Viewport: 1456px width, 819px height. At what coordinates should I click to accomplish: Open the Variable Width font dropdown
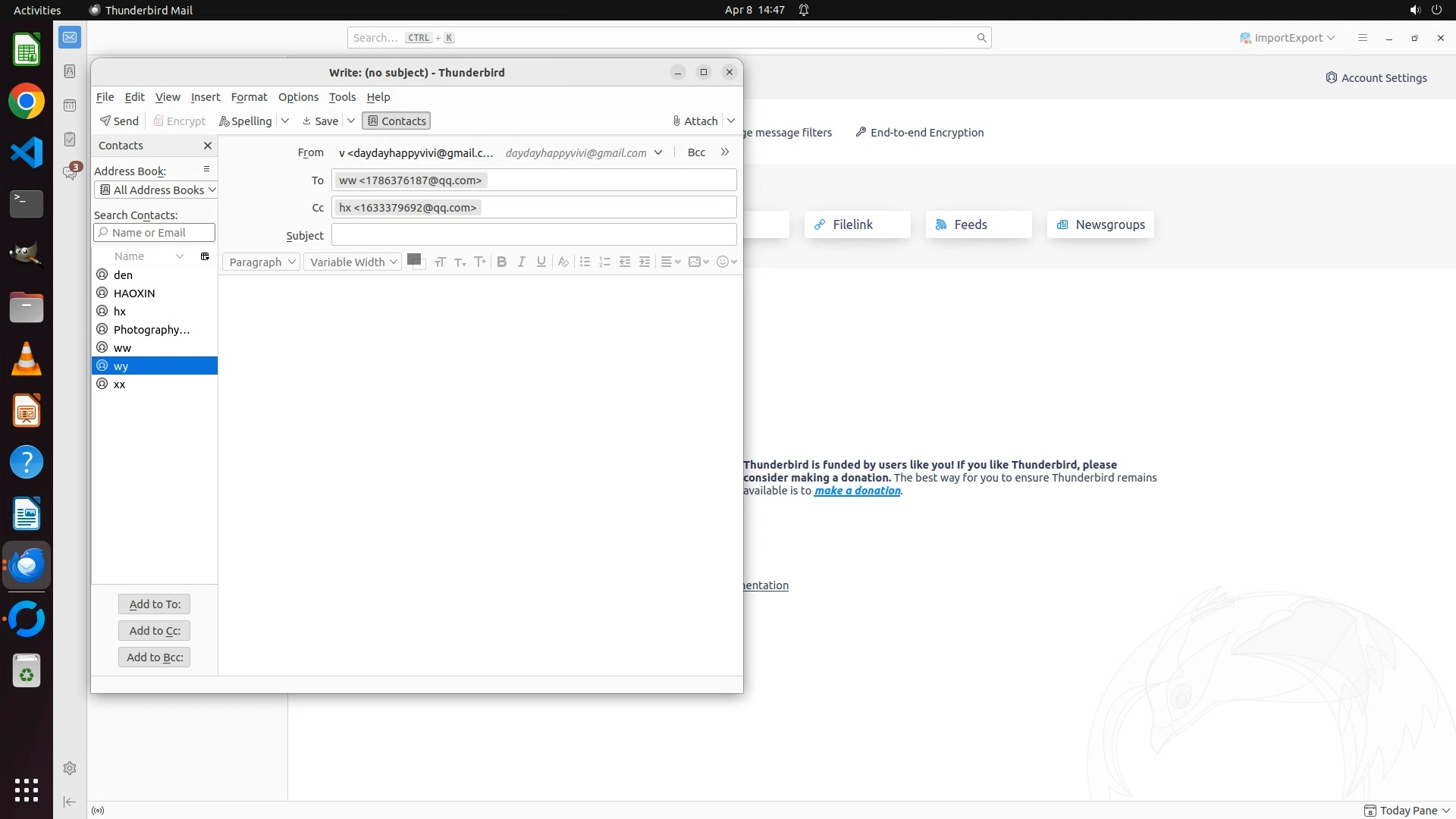point(353,262)
